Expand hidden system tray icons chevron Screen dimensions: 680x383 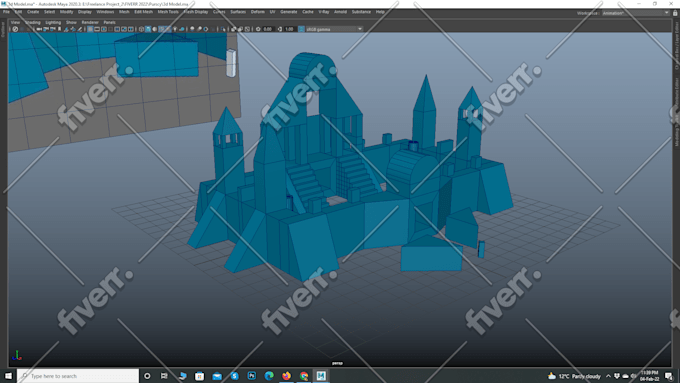608,376
